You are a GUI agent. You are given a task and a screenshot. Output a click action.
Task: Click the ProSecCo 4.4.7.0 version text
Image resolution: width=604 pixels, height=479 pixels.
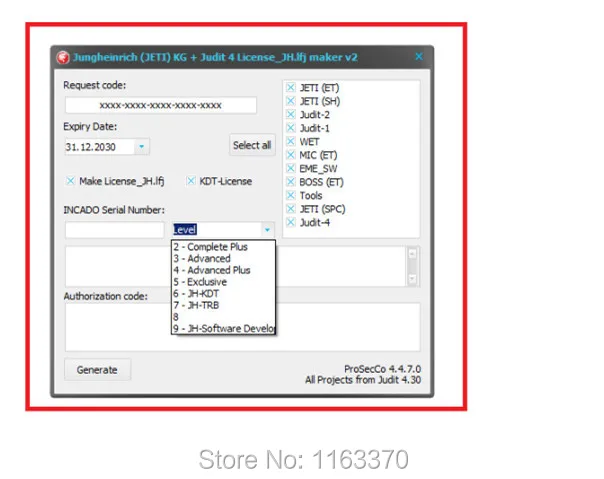click(383, 369)
